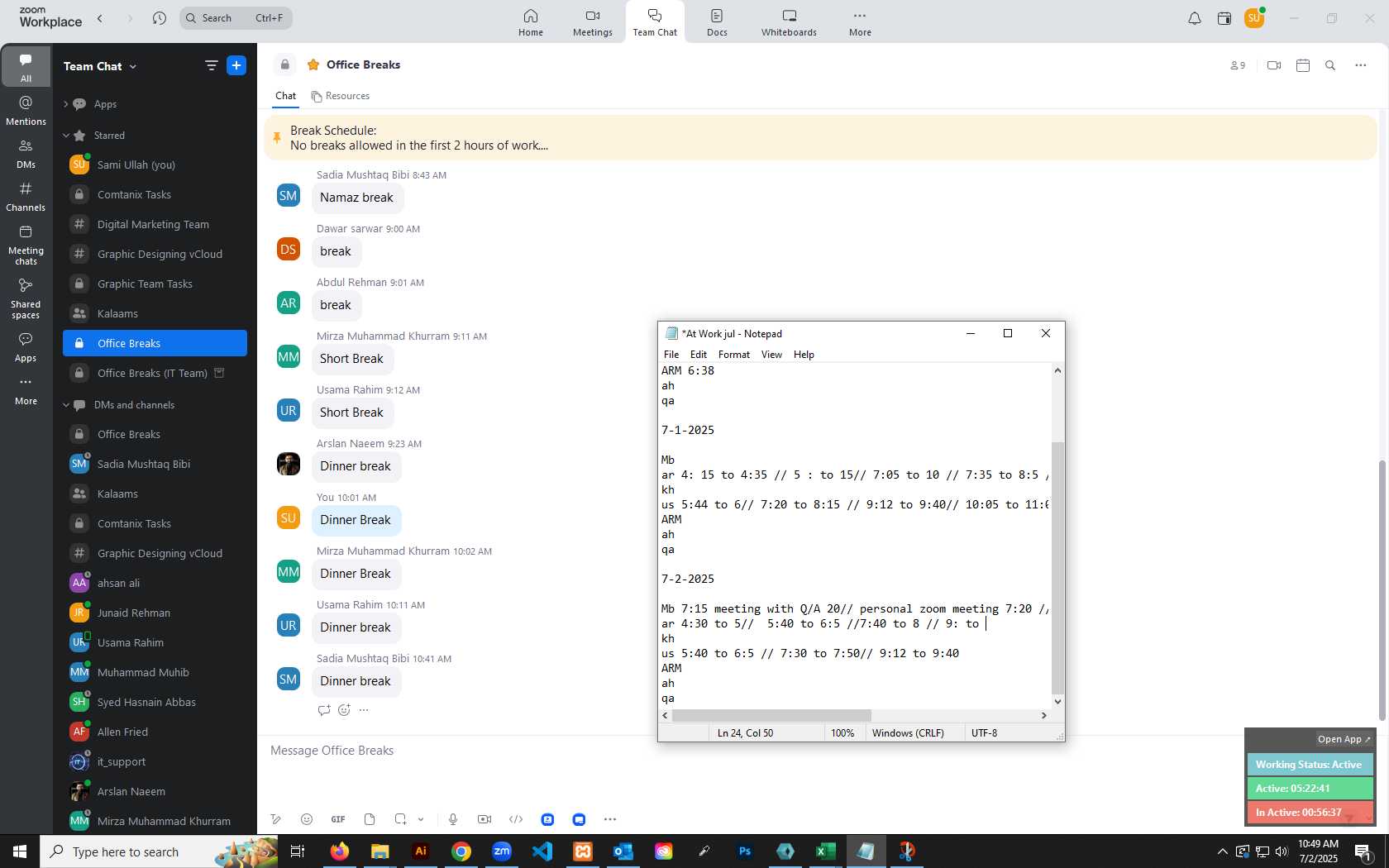Open the Notepad Format menu
Screen dimensions: 1389x868
(734, 355)
